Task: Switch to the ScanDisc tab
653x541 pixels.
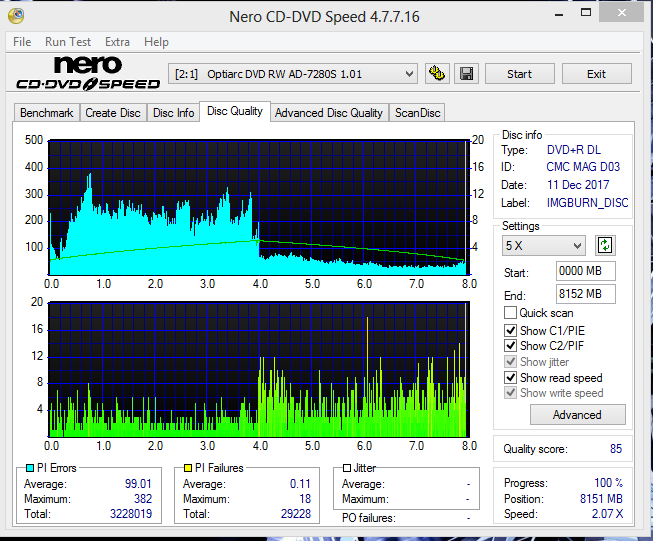Action: (417, 113)
